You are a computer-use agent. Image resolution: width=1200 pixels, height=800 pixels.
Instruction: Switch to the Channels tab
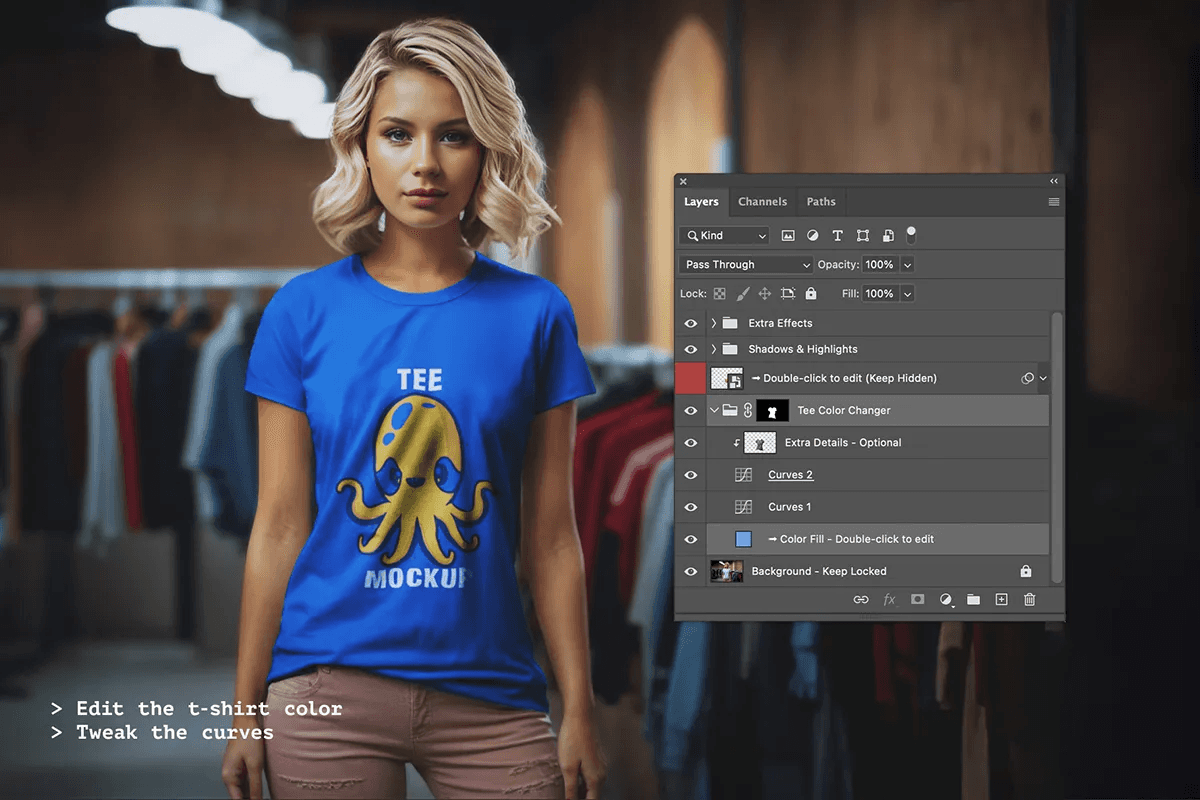tap(762, 202)
